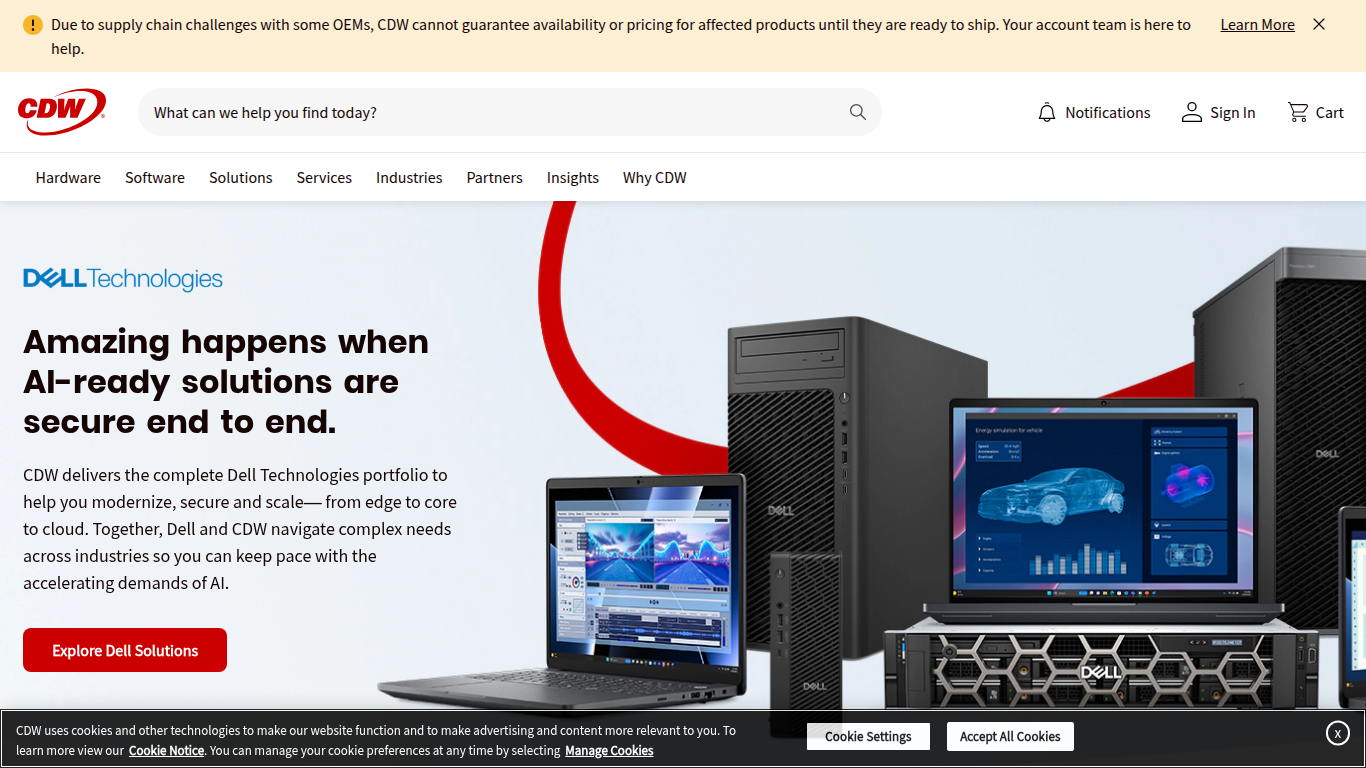1366x768 pixels.
Task: Open the Partners menu
Action: tap(494, 177)
